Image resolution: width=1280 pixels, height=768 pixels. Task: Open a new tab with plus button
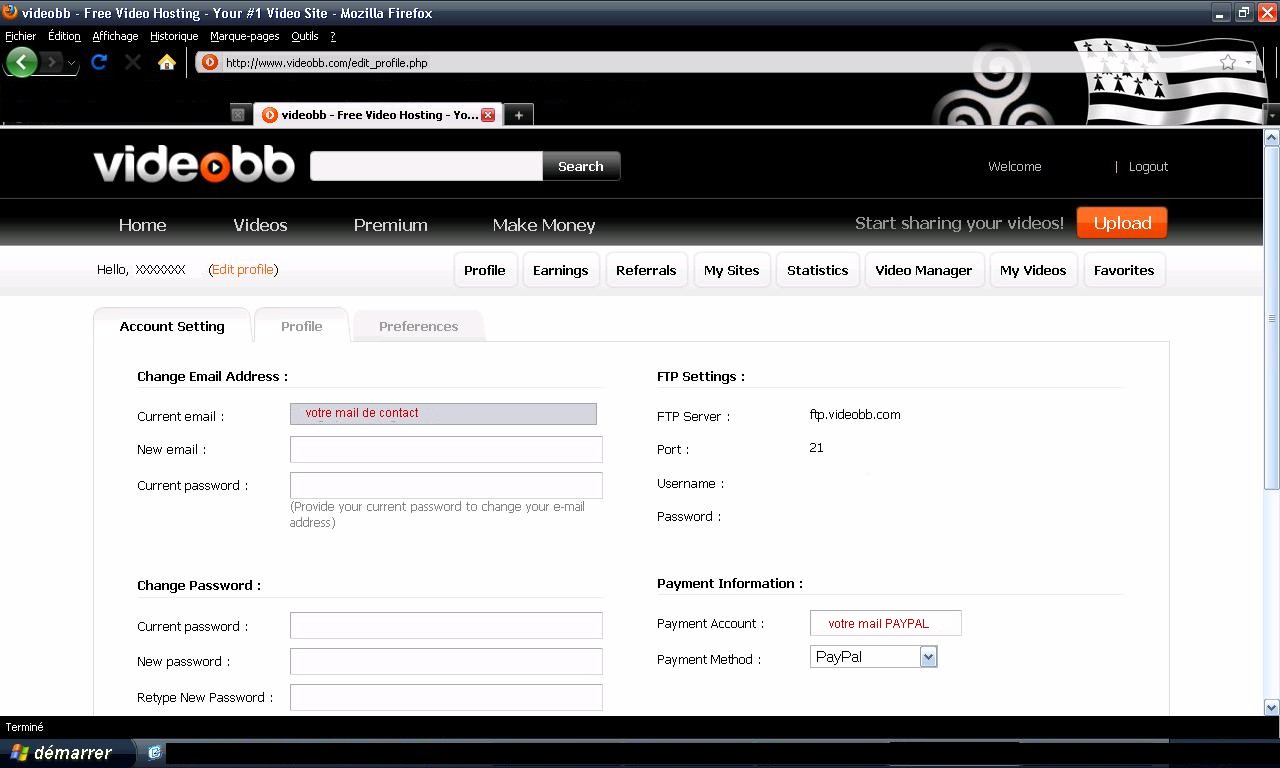point(518,115)
